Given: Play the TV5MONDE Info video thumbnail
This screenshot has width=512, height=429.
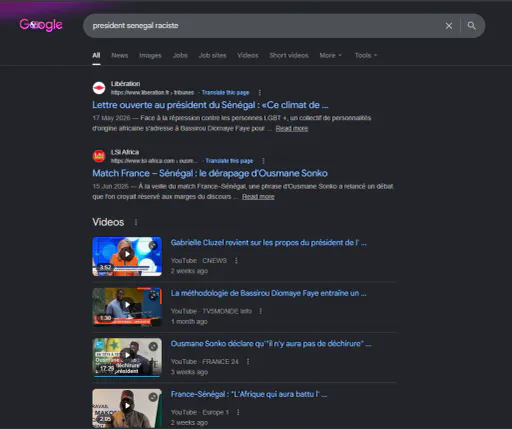Looking at the screenshot, I should click(127, 307).
